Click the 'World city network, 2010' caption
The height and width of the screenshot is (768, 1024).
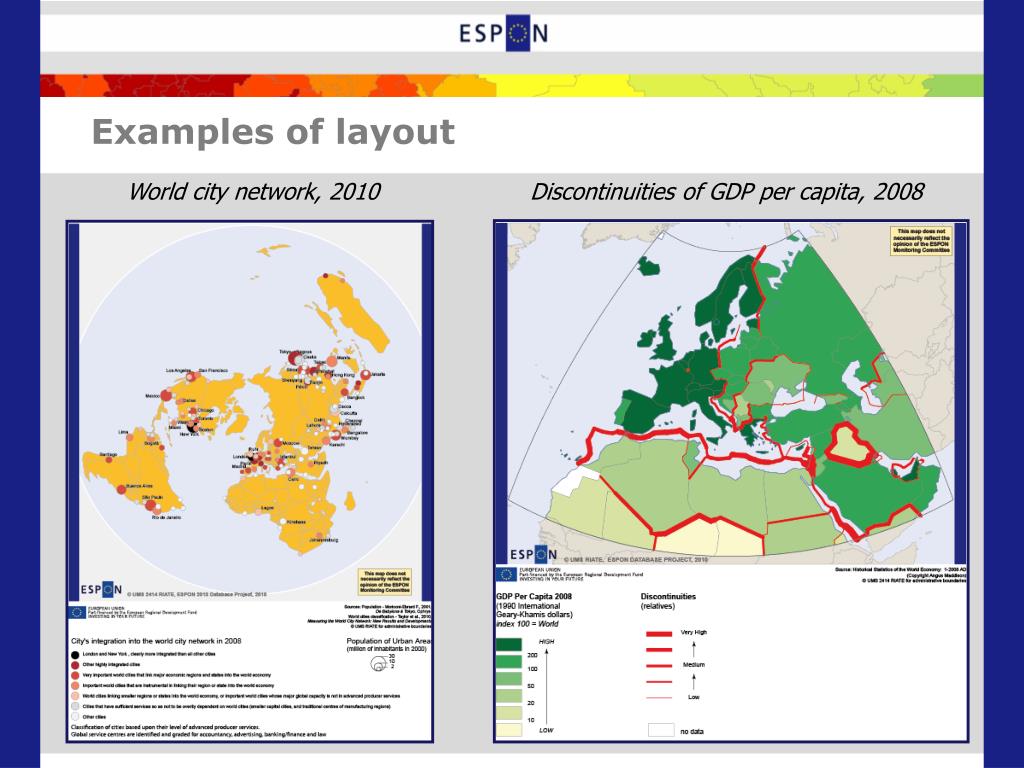(x=254, y=191)
